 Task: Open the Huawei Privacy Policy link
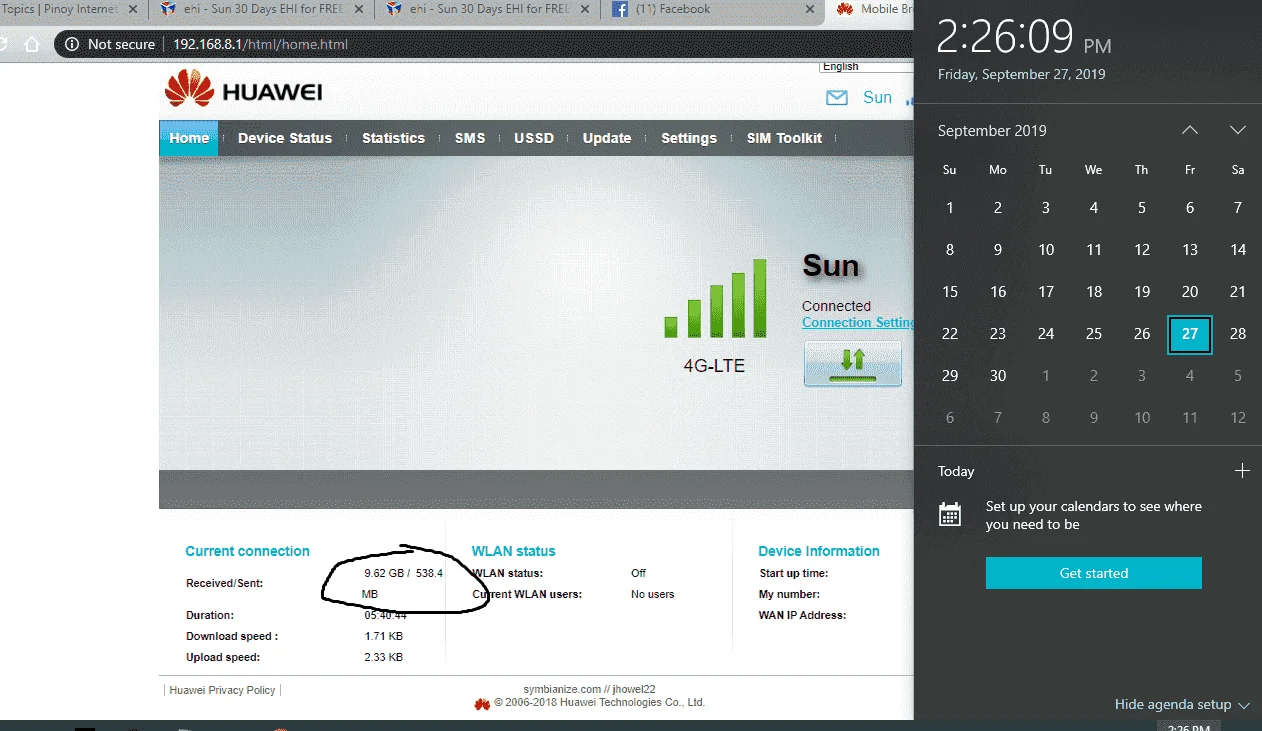222,690
